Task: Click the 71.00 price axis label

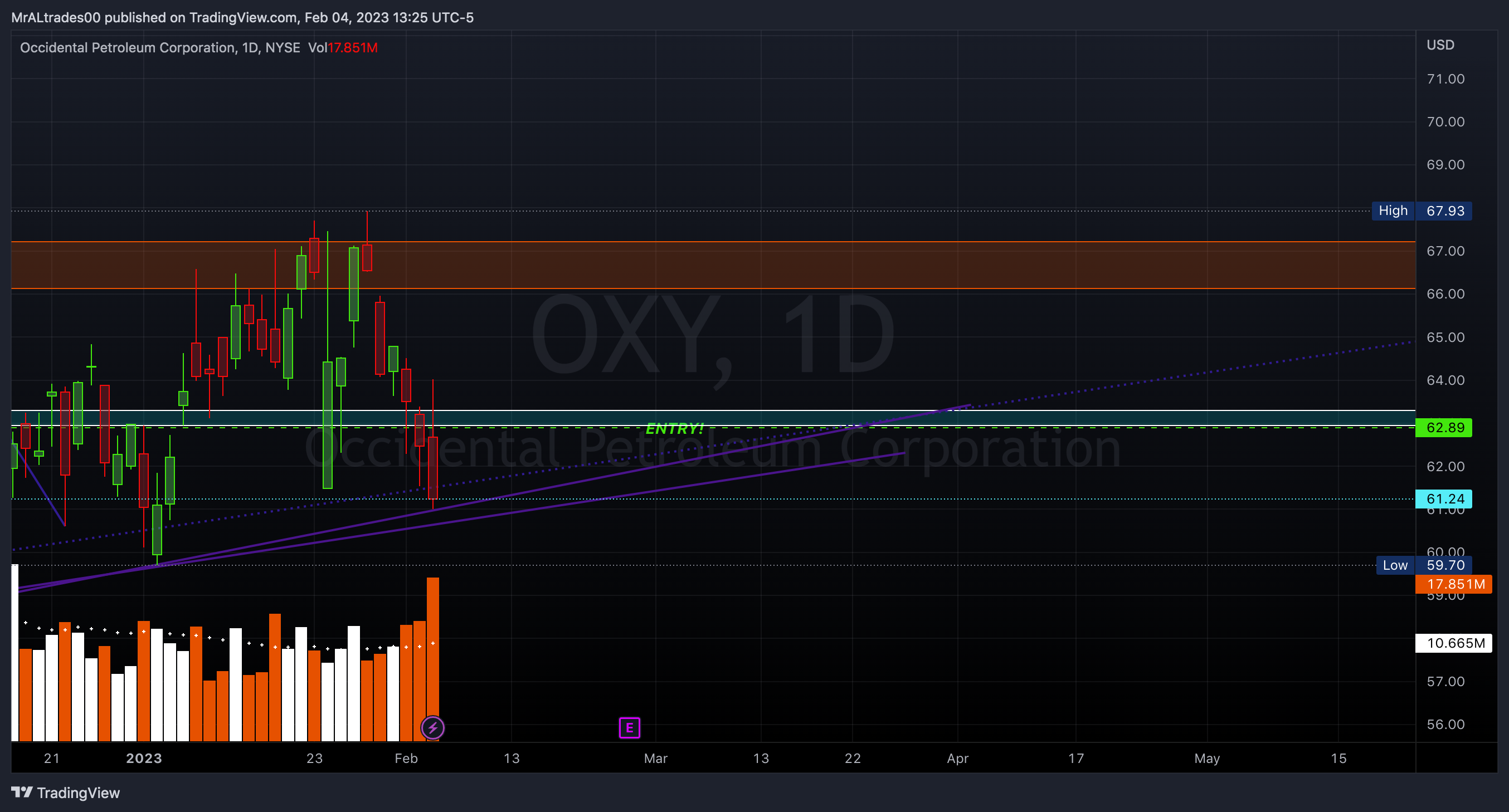Action: pyautogui.click(x=1445, y=79)
